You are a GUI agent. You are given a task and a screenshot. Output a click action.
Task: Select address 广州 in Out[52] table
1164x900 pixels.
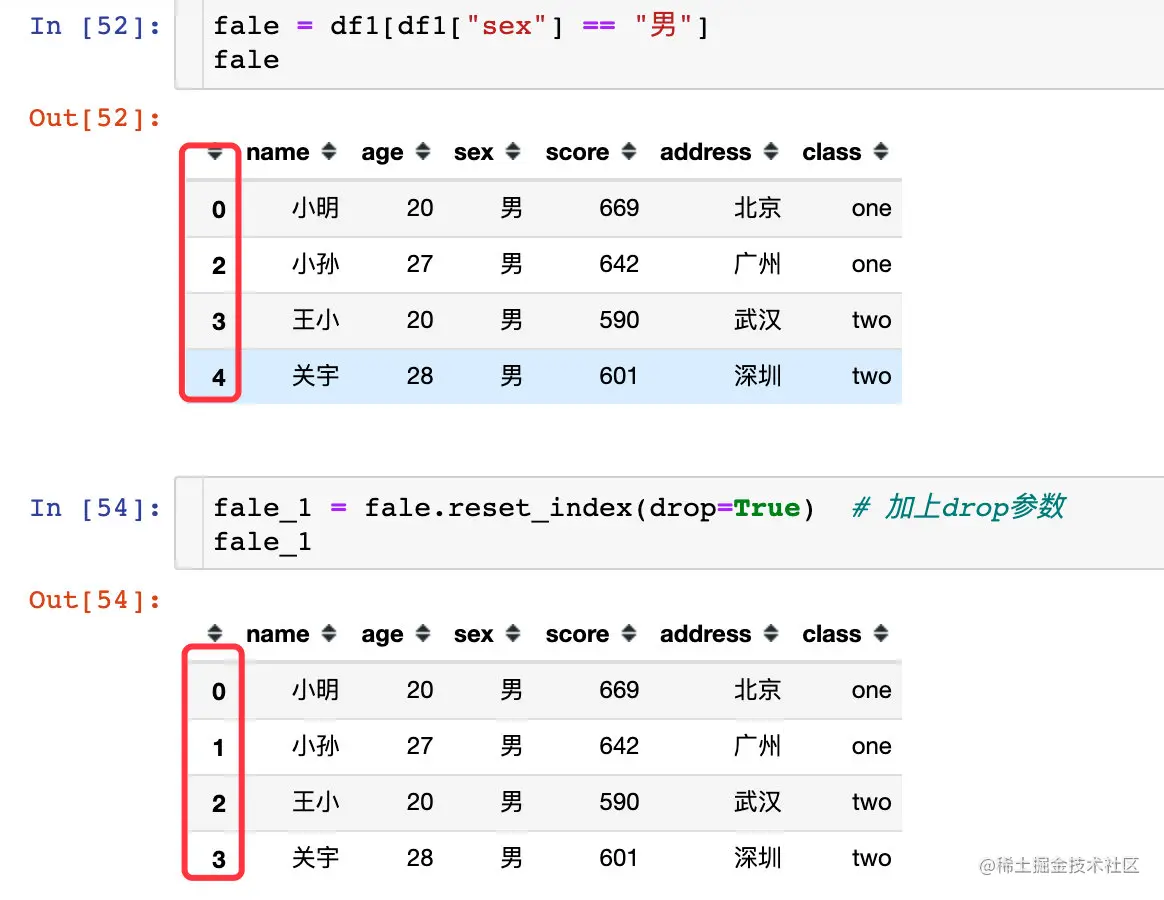(x=757, y=264)
